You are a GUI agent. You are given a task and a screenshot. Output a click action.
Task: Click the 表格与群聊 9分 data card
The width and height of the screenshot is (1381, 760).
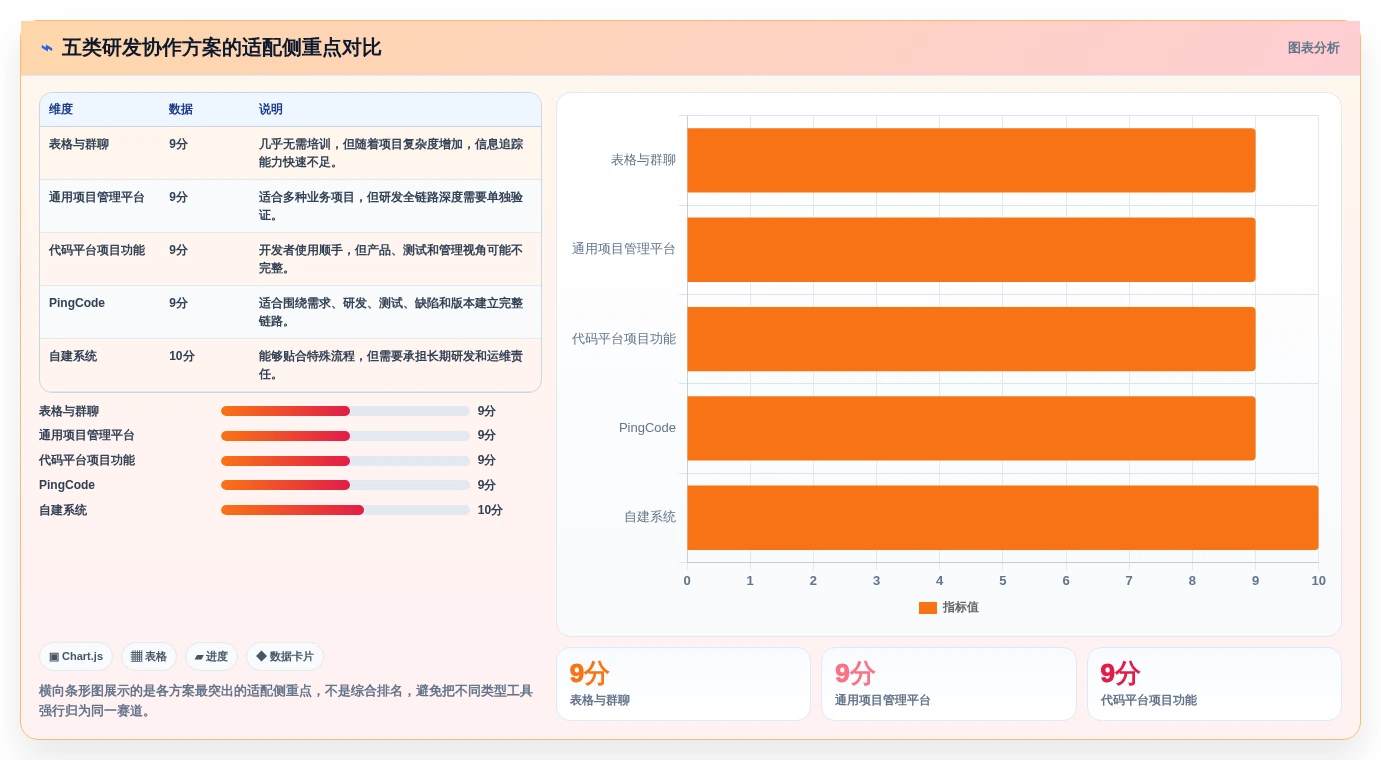[683, 684]
